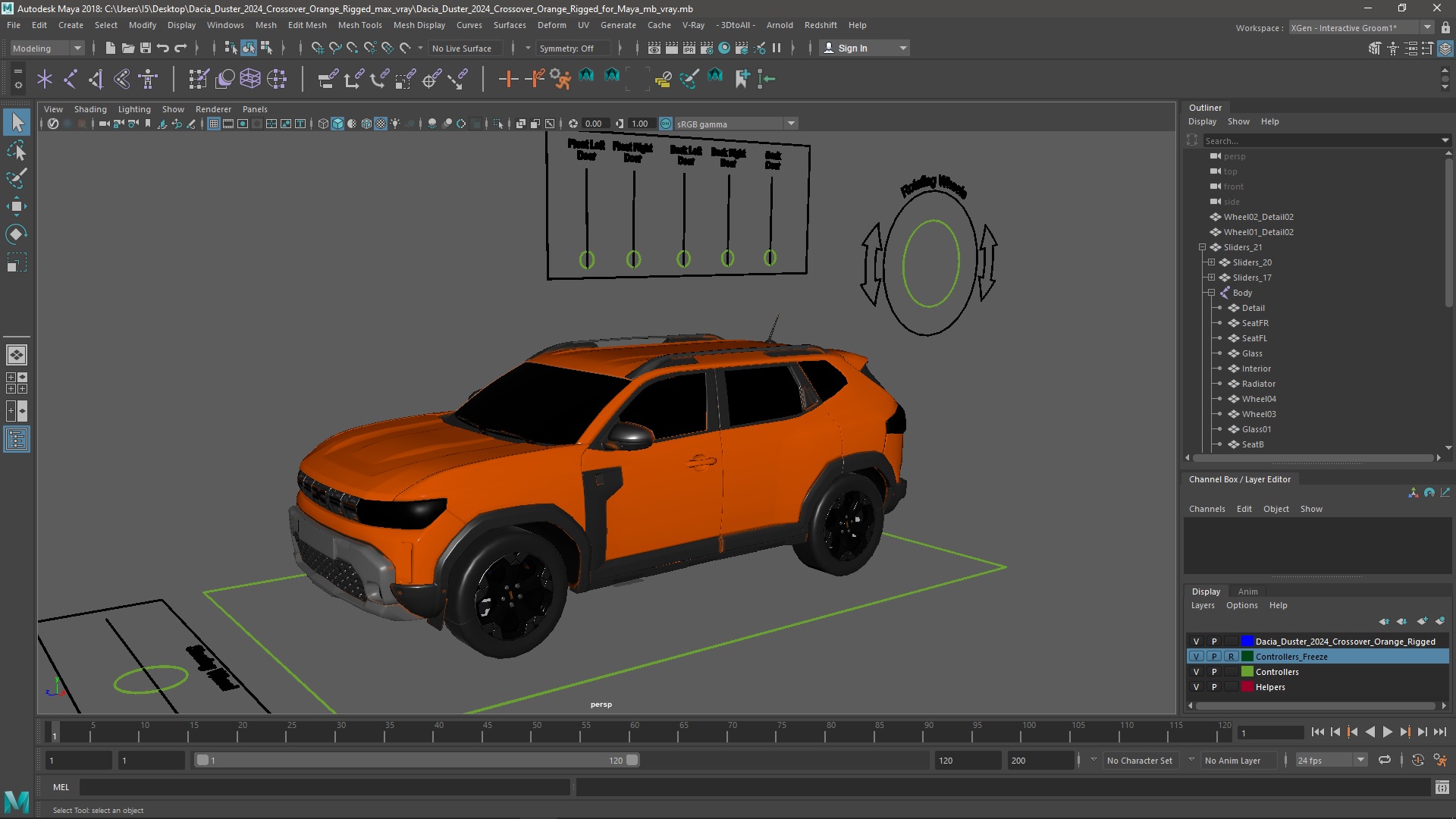Click the Render current frame icon
The height and width of the screenshot is (819, 1456).
(672, 48)
